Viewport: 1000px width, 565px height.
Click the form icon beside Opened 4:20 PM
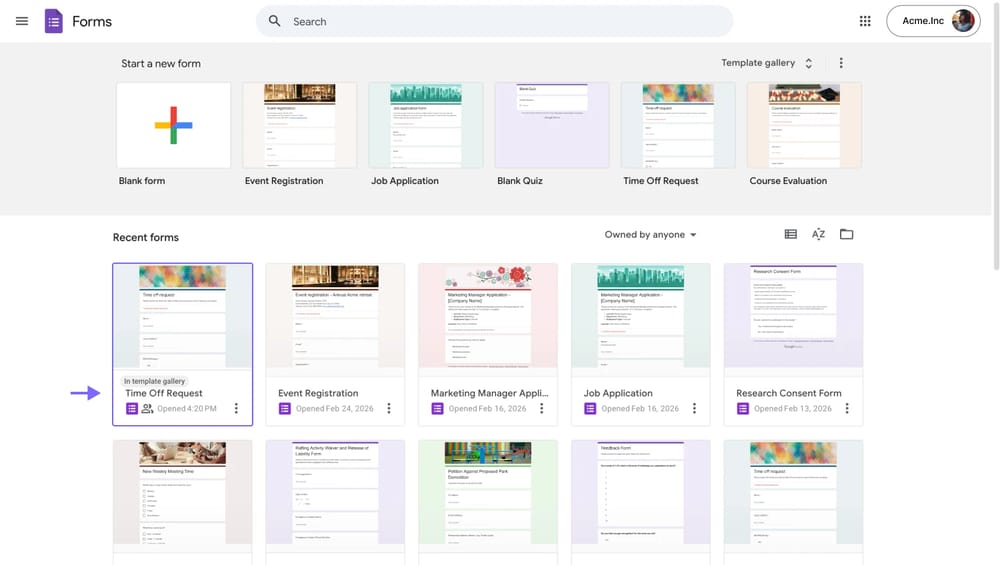click(x=131, y=408)
